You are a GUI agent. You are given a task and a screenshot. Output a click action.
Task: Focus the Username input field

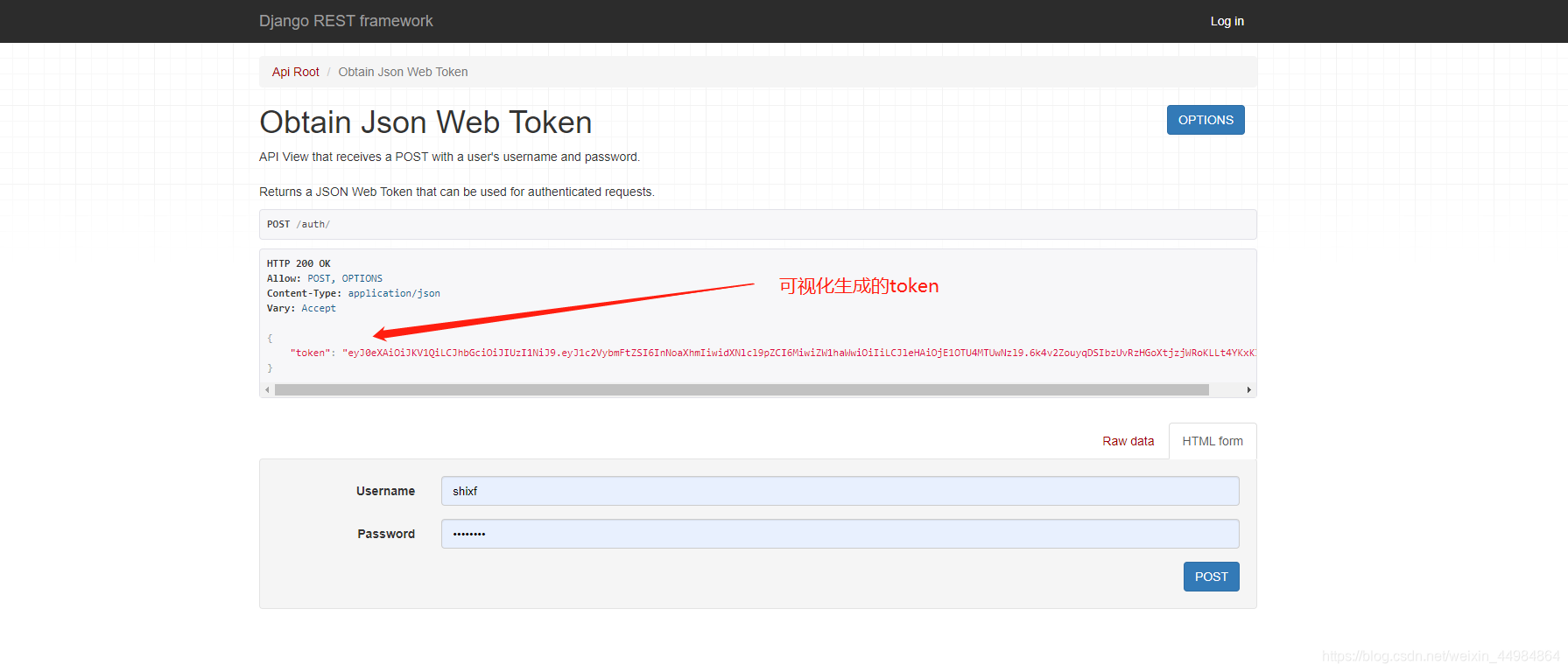point(840,491)
